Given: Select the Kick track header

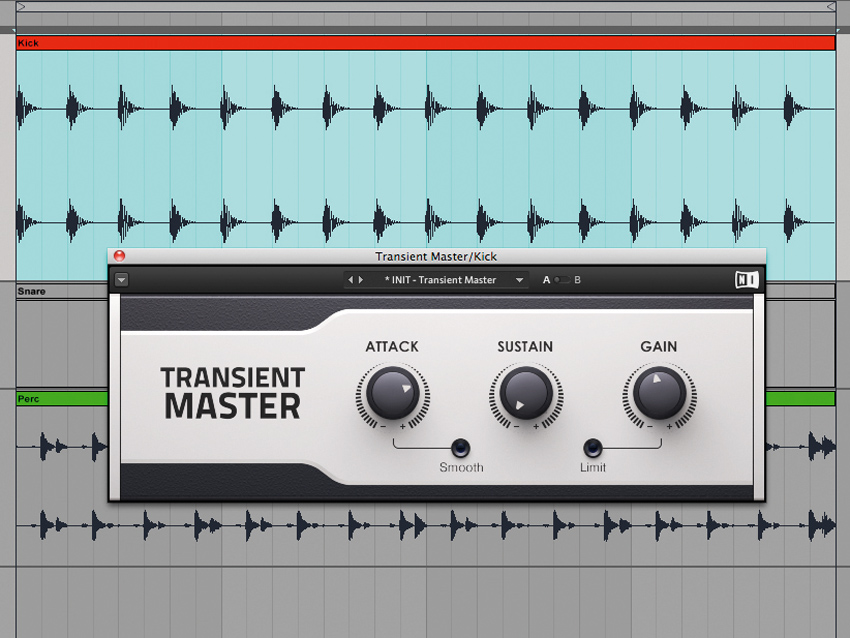Looking at the screenshot, I should point(426,43).
